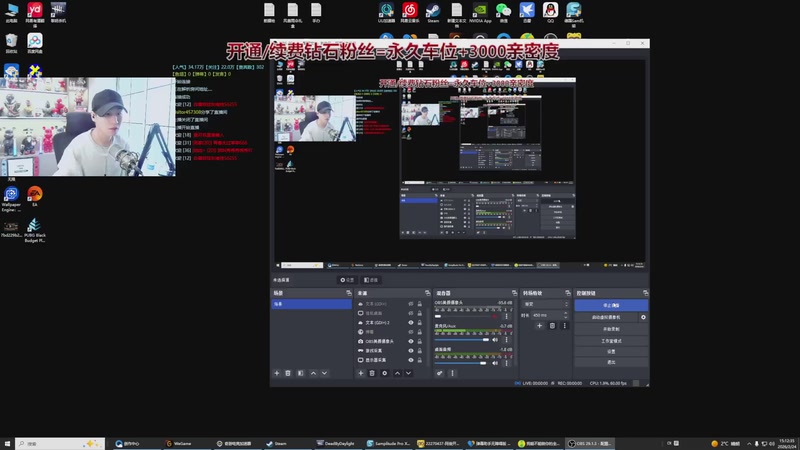The width and height of the screenshot is (800, 450).
Task: Lock the Text (GDI+) 2 source
Action: point(420,322)
